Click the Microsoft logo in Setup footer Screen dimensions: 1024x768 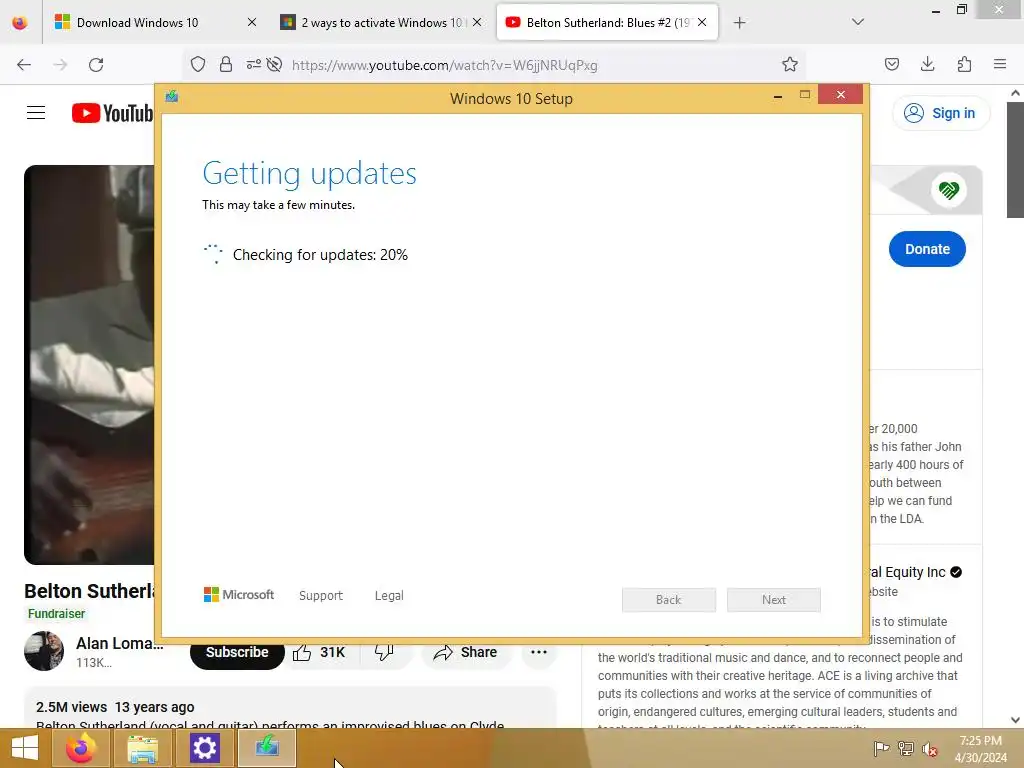(x=239, y=595)
